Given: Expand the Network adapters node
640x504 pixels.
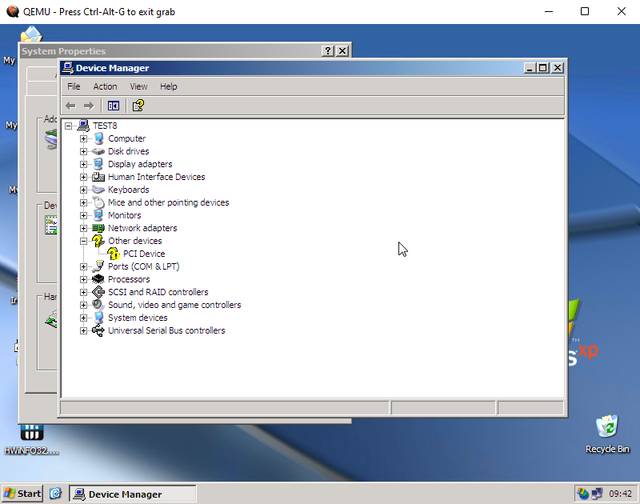Looking at the screenshot, I should pos(84,228).
